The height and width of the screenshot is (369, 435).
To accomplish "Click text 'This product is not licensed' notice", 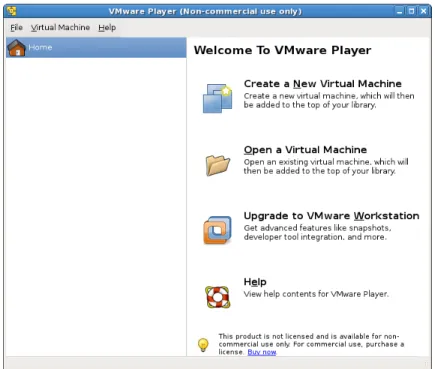I will tap(311, 344).
